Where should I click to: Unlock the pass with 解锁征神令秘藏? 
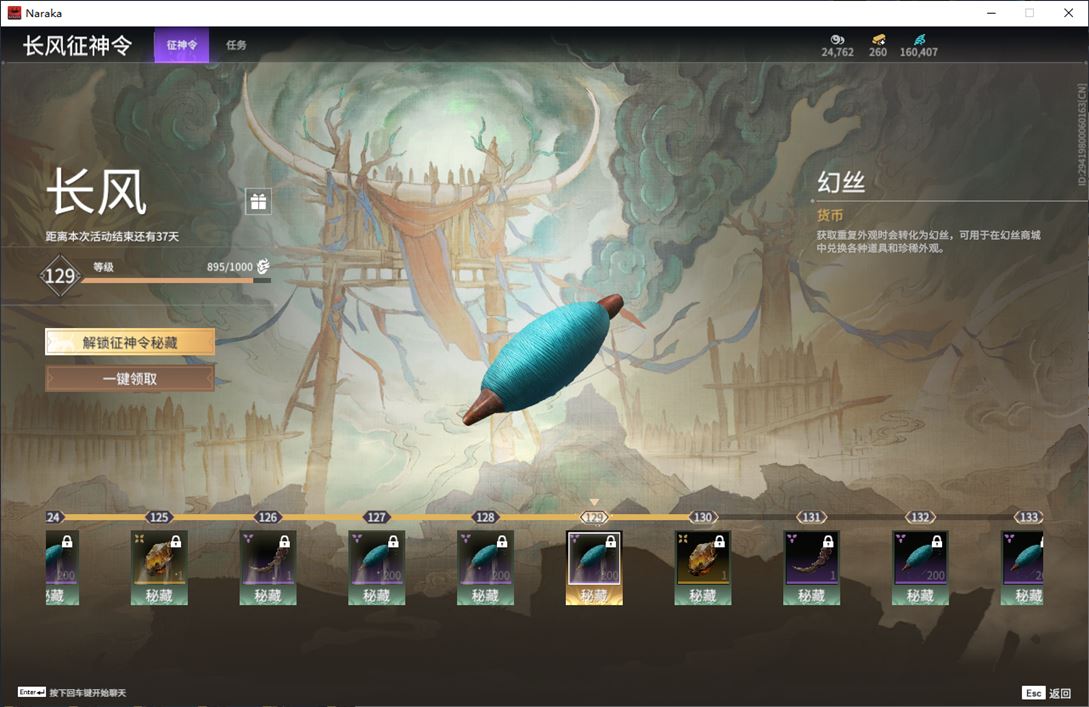[130, 342]
